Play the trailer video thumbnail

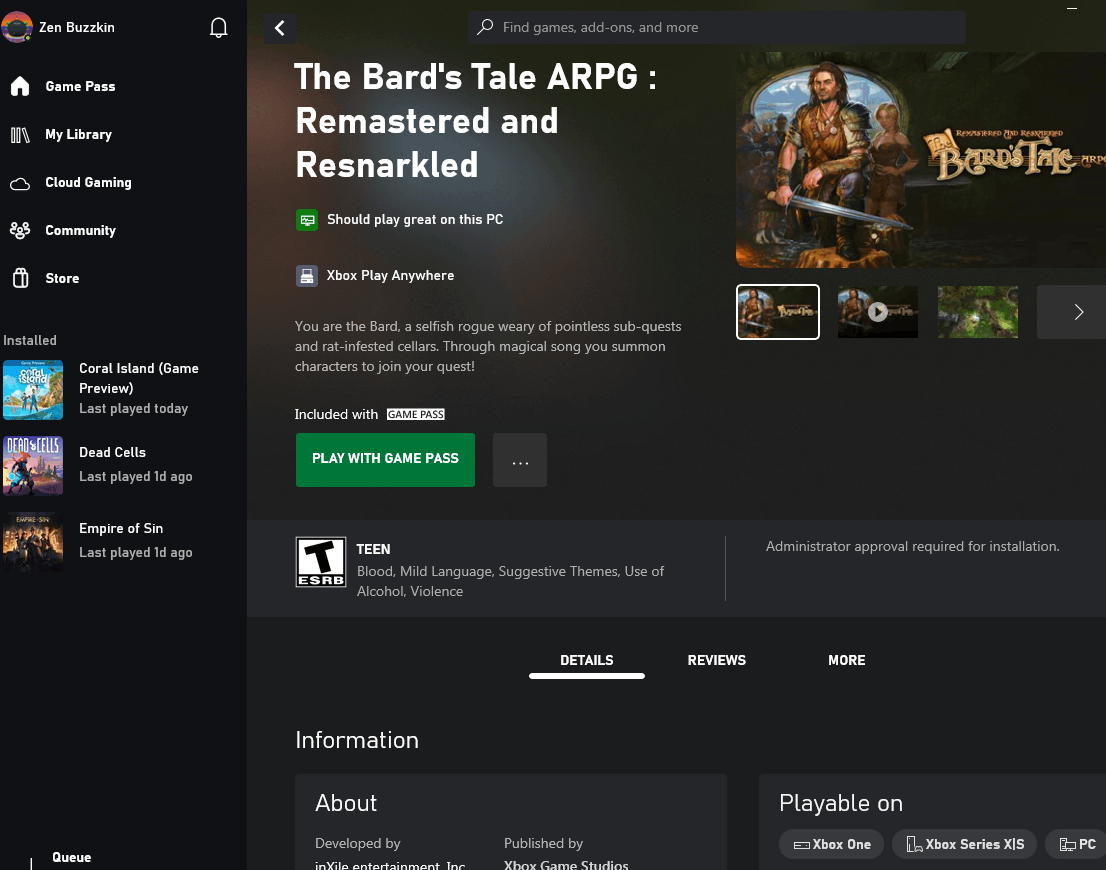point(878,312)
